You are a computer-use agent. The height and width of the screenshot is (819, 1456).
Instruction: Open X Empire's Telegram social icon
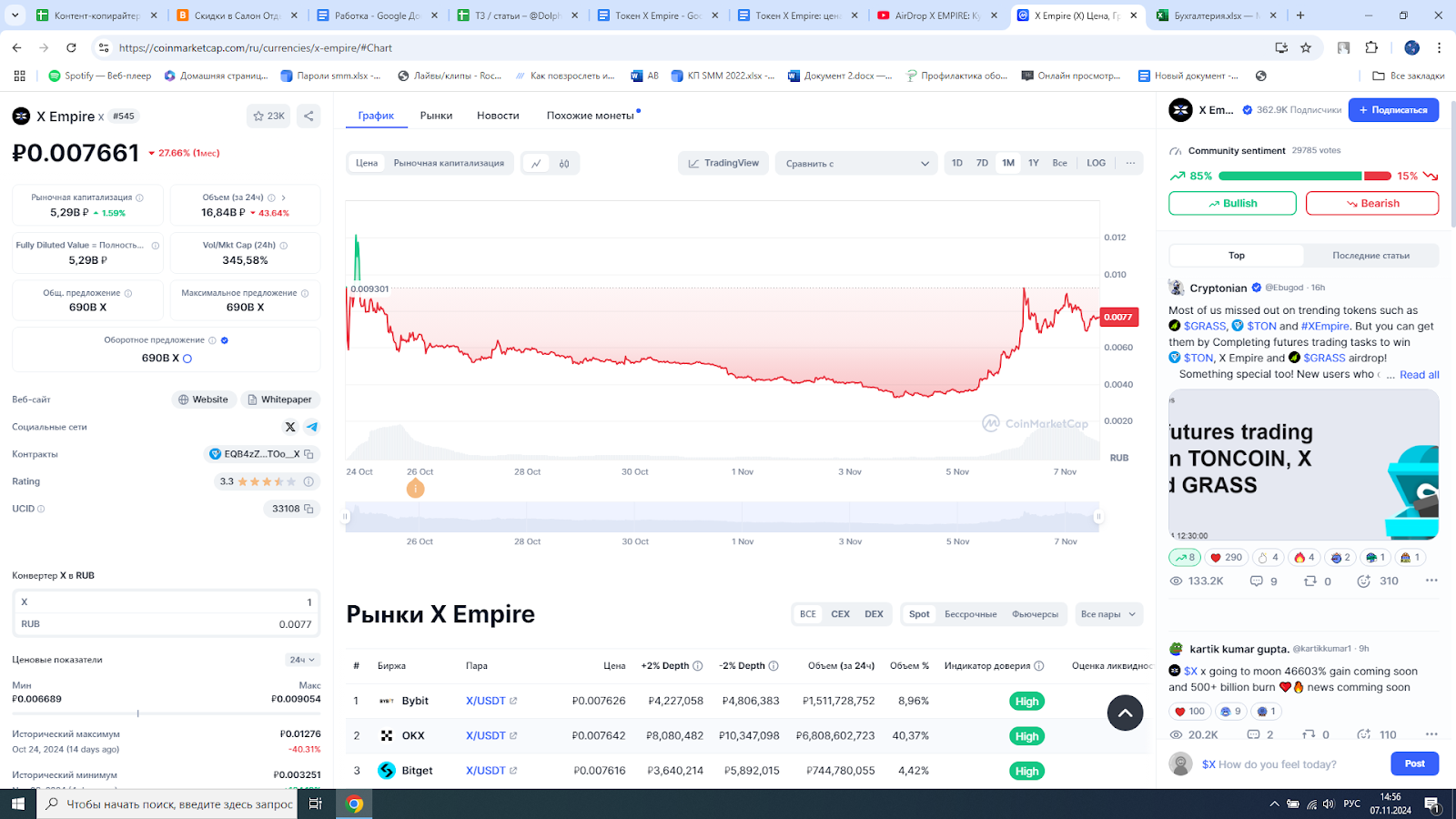pyautogui.click(x=312, y=426)
